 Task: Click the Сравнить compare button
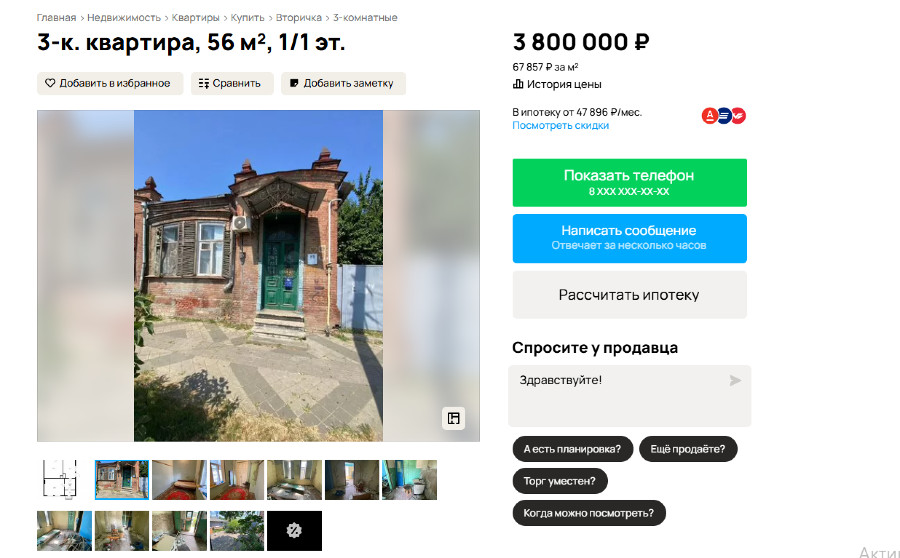(232, 83)
